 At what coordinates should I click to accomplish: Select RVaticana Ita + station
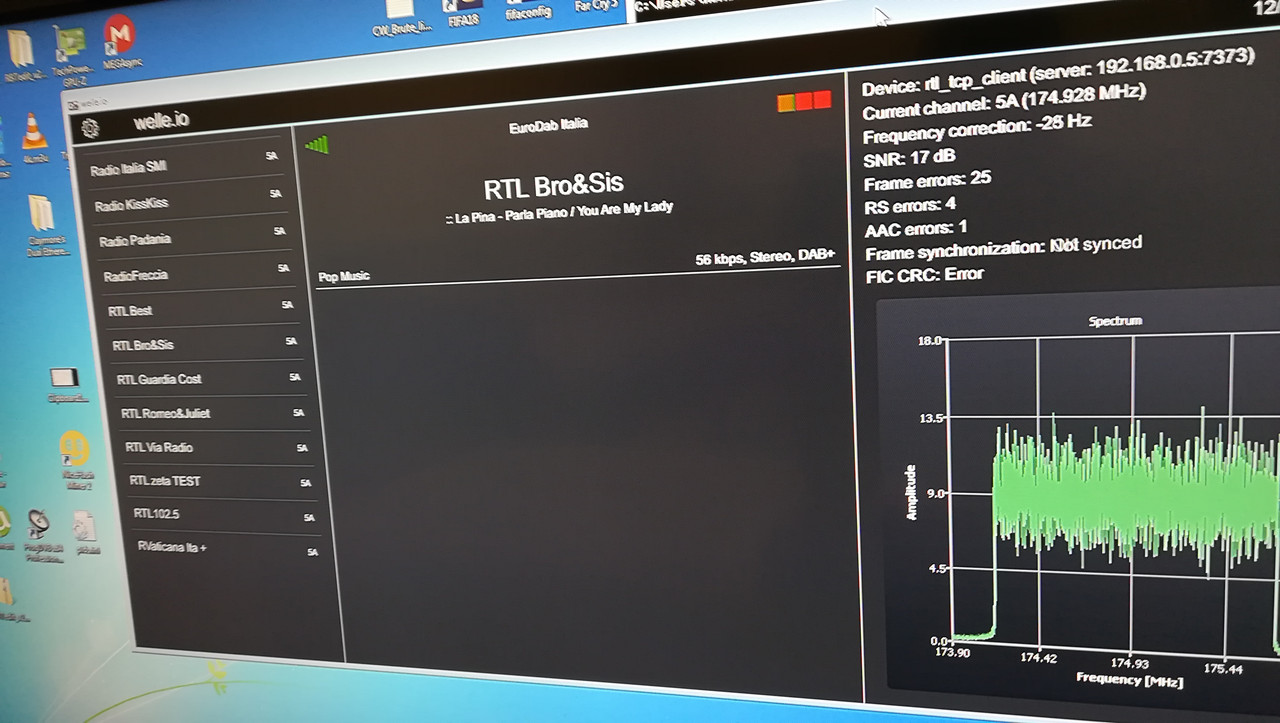tap(226, 549)
